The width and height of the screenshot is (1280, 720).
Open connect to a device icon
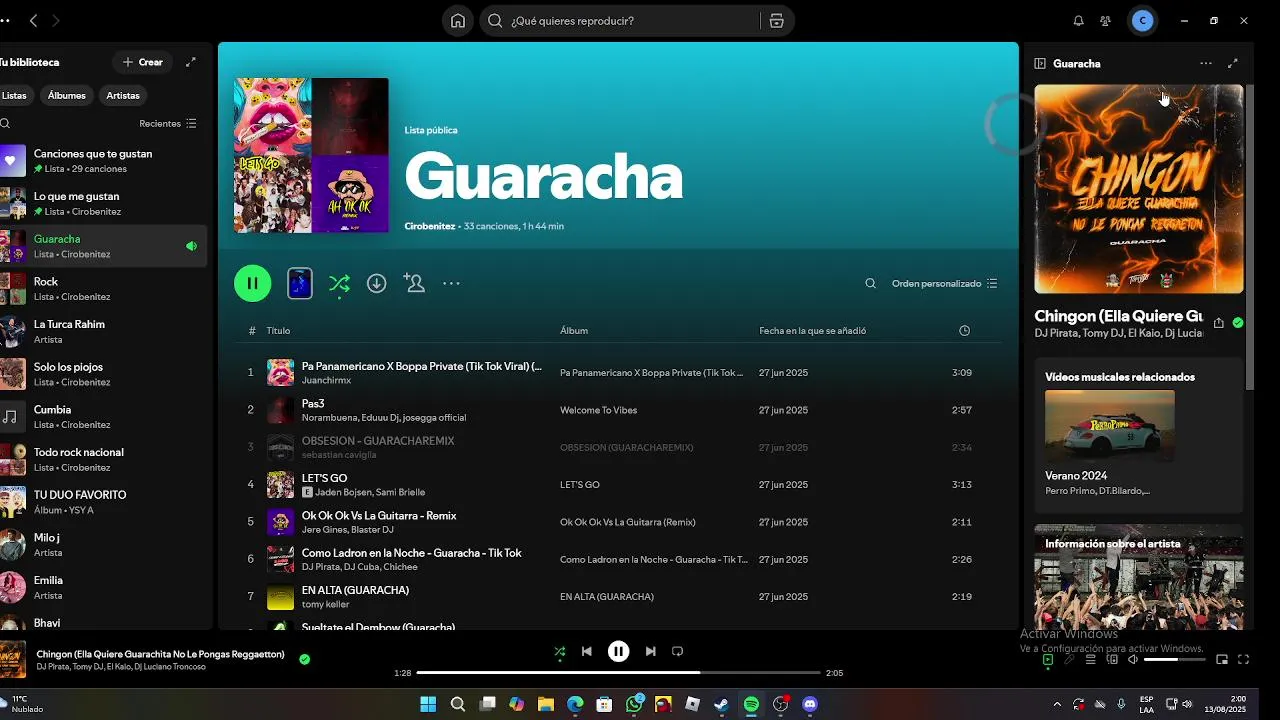coord(1112,659)
